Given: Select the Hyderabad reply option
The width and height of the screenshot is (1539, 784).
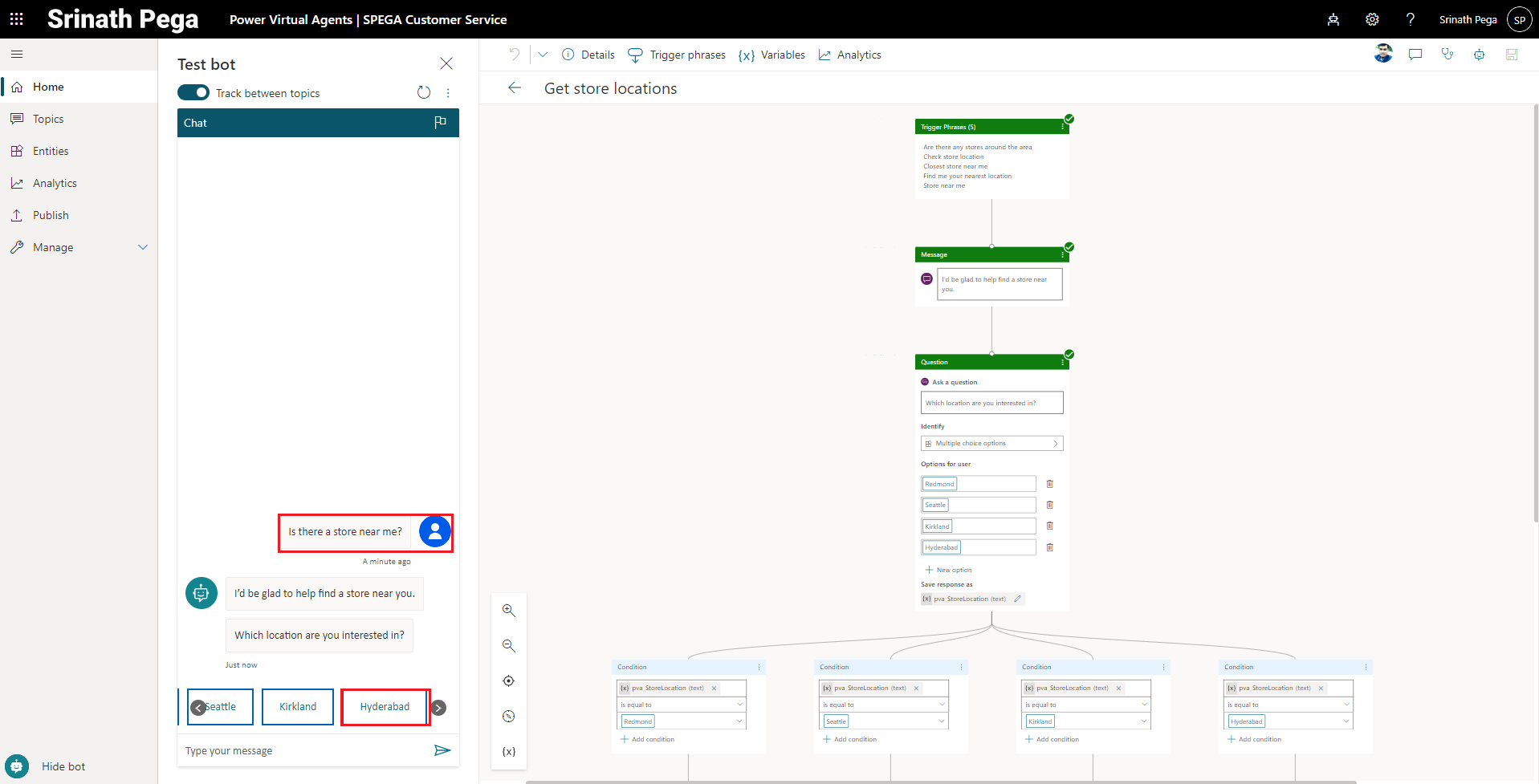Looking at the screenshot, I should click(385, 707).
